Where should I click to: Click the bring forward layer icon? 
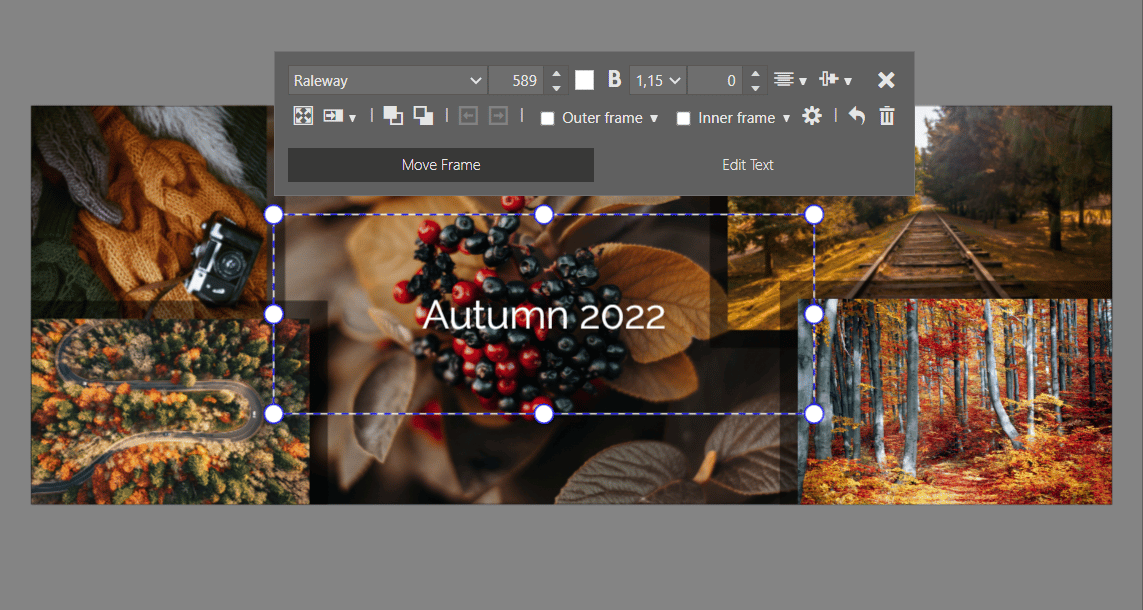click(x=393, y=115)
